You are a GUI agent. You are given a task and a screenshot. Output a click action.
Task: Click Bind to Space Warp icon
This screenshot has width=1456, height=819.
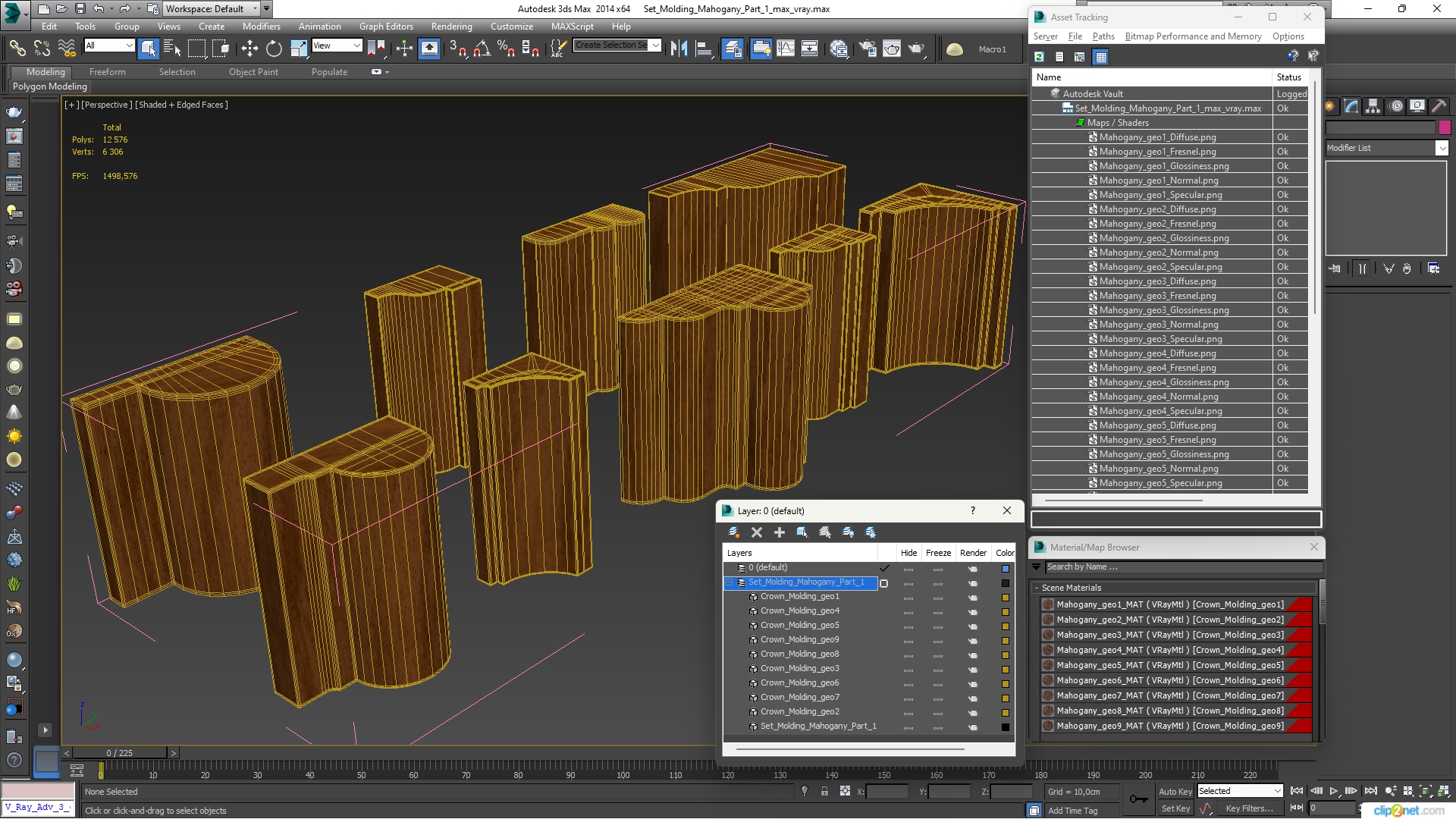click(67, 49)
